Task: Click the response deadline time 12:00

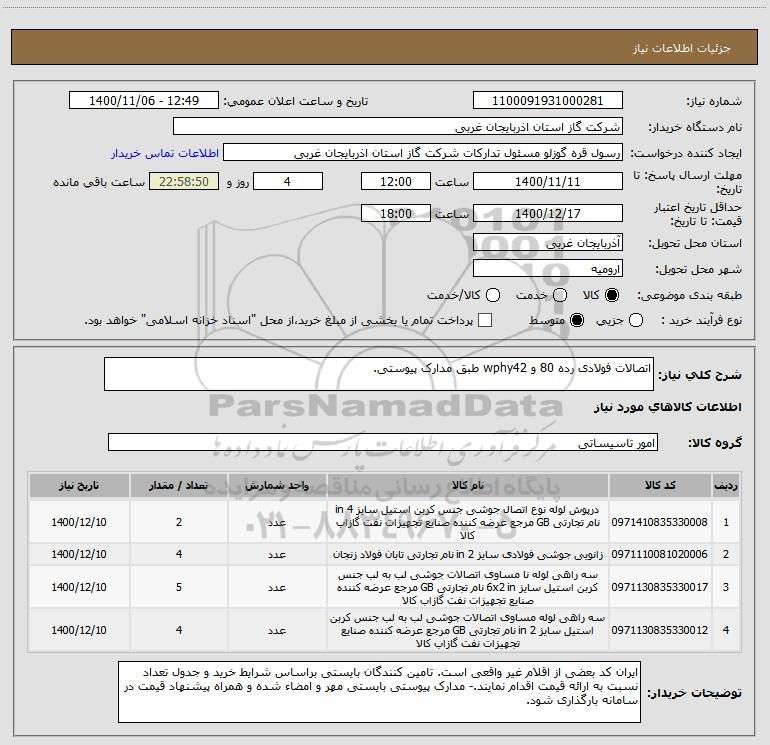Action: click(396, 181)
